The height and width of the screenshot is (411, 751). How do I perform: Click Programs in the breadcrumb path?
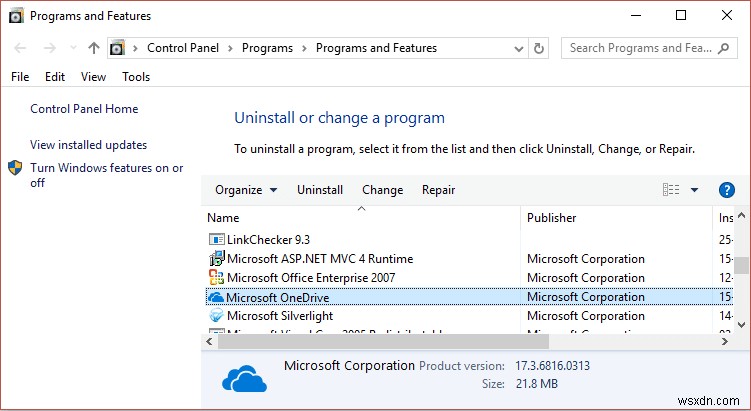point(267,48)
